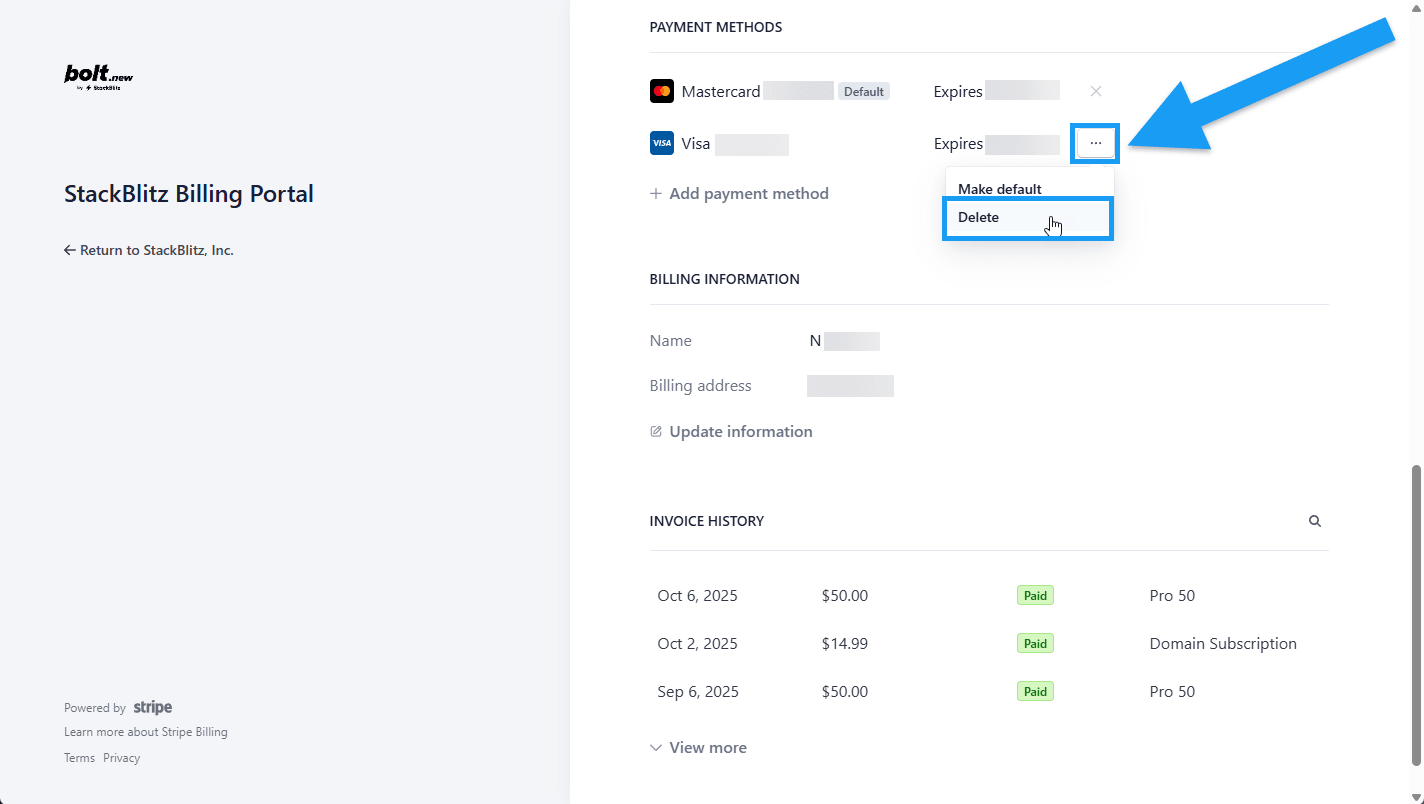Click the plus icon beside Add payment method
The height and width of the screenshot is (804, 1424).
pos(656,193)
